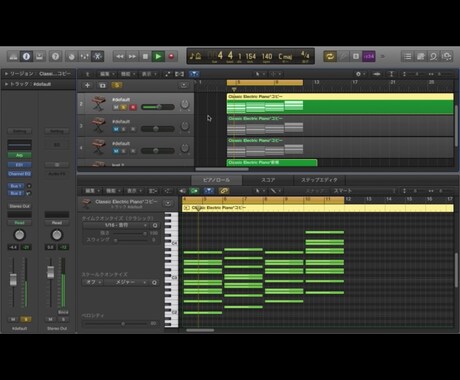This screenshot has width=460, height=380.
Task: Toggle the yellow Link button in piano roll
Action: [x=224, y=191]
